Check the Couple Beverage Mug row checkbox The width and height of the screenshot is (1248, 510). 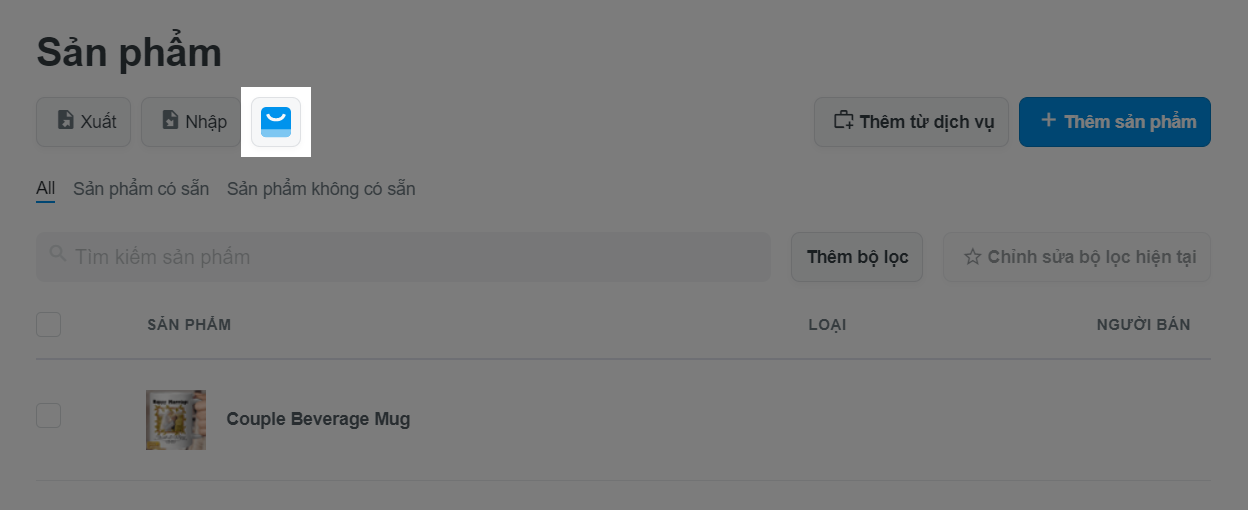pos(48,416)
